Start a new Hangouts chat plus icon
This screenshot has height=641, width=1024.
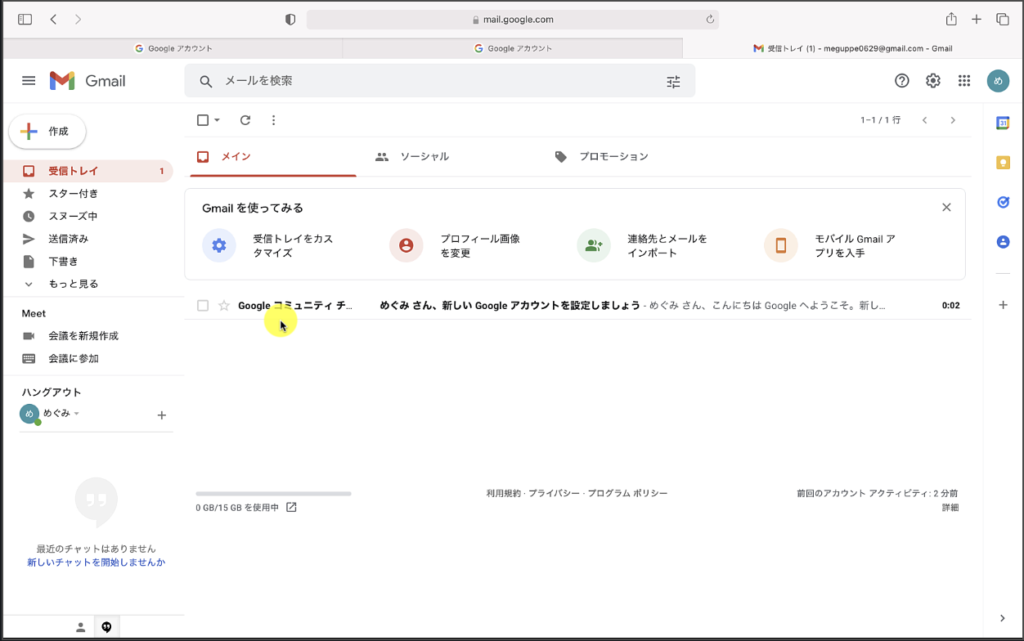(161, 415)
